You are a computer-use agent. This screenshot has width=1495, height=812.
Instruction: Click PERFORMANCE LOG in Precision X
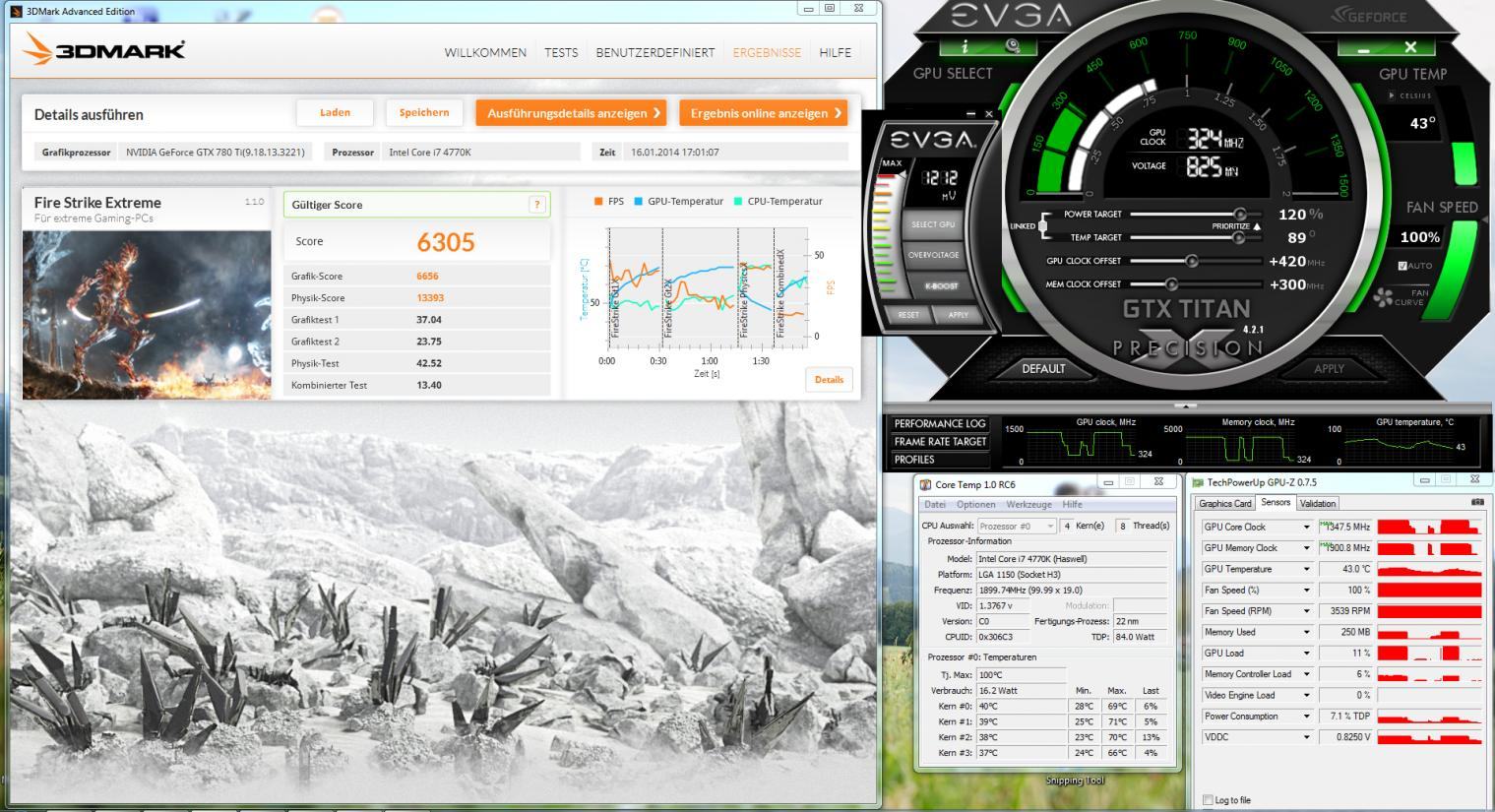click(x=940, y=424)
